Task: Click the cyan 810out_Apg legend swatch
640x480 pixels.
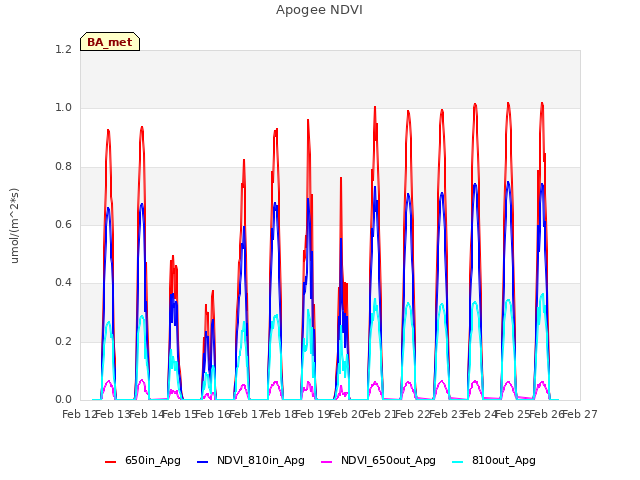Action: [458, 462]
